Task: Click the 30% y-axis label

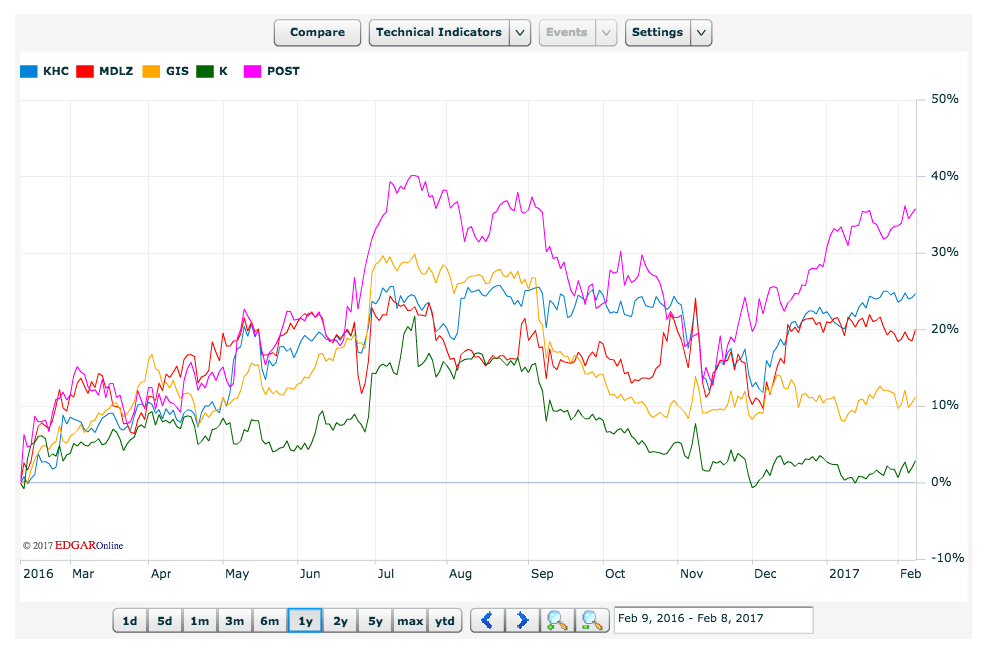Action: coord(945,252)
